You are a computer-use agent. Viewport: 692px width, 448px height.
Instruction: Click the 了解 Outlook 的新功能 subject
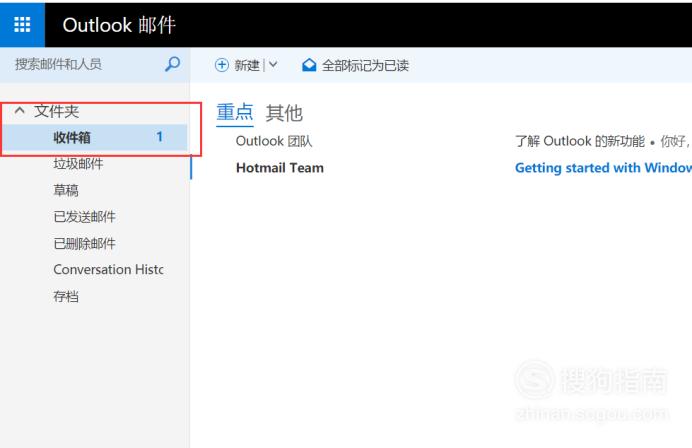pyautogui.click(x=579, y=141)
